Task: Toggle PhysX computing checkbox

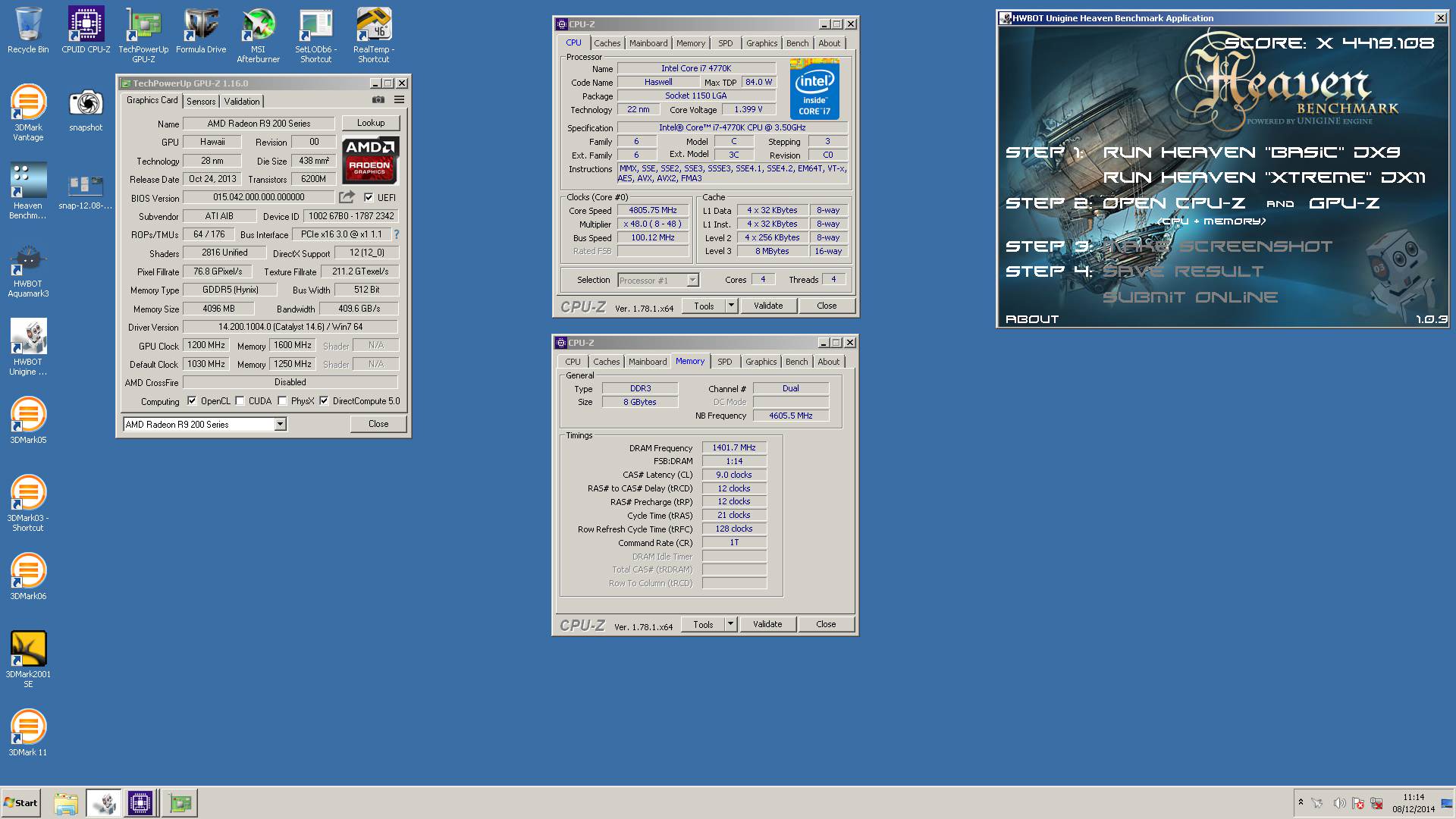Action: point(282,401)
